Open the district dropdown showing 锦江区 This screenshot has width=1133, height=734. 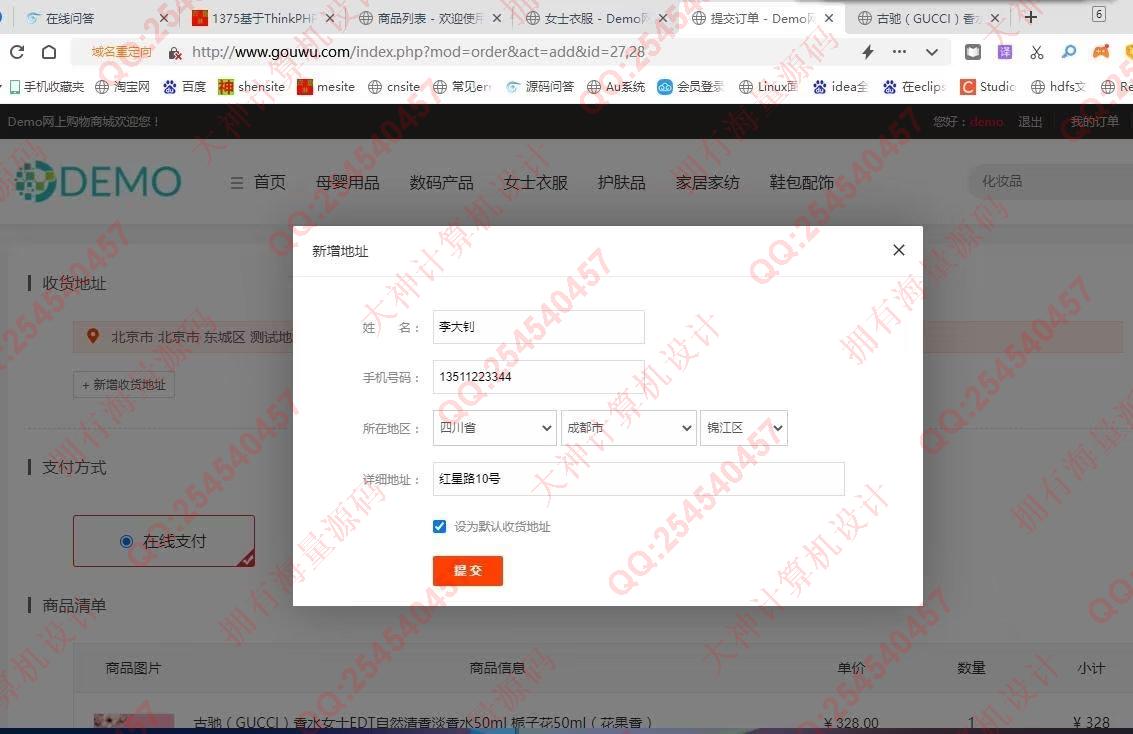(x=744, y=428)
